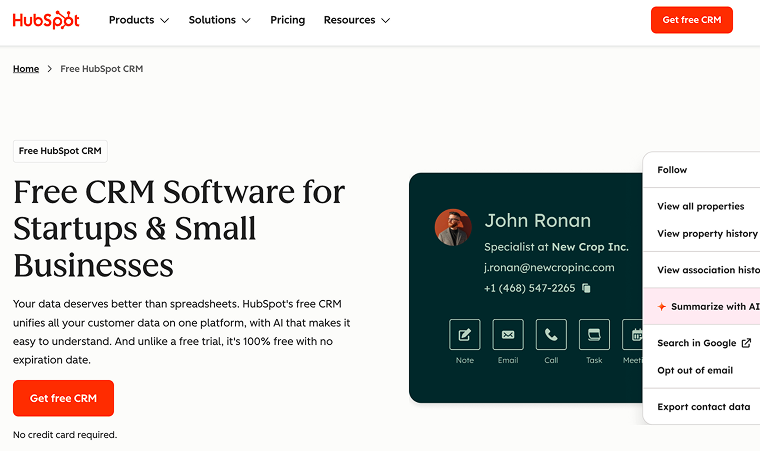This screenshot has height=451, width=760.
Task: Click the Products chevron arrow
Action: pos(164,20)
